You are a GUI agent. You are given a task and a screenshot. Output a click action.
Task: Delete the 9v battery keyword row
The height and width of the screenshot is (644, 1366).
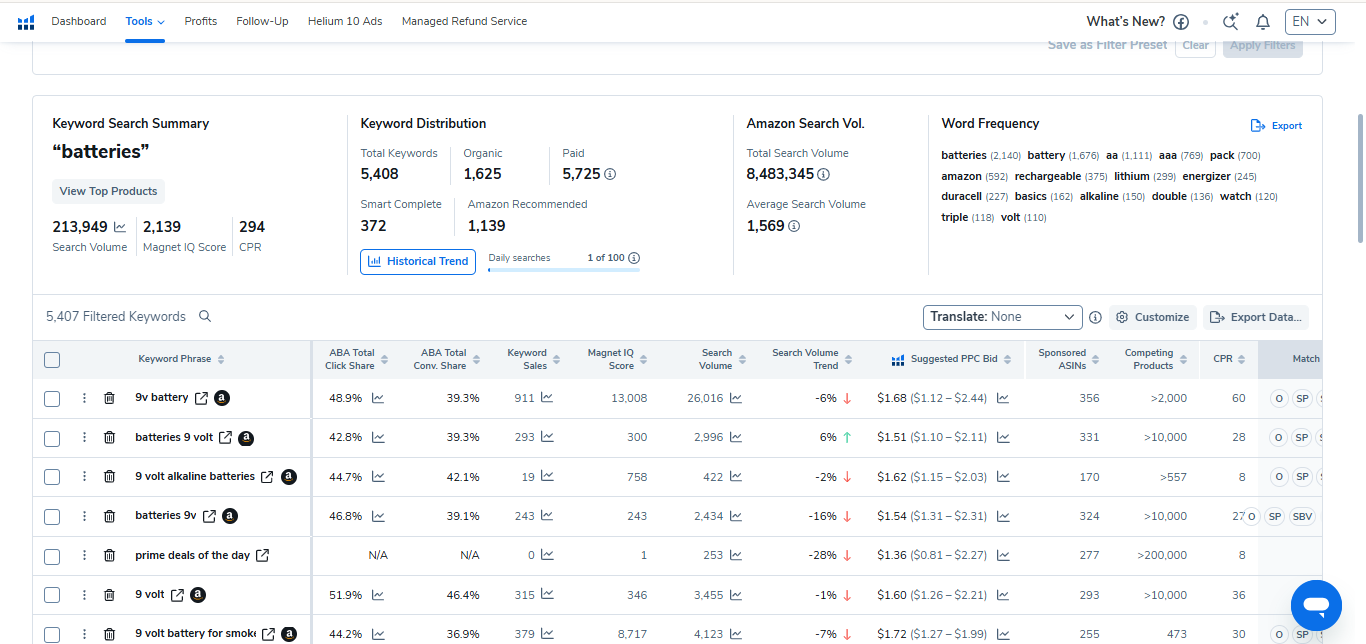tap(110, 398)
